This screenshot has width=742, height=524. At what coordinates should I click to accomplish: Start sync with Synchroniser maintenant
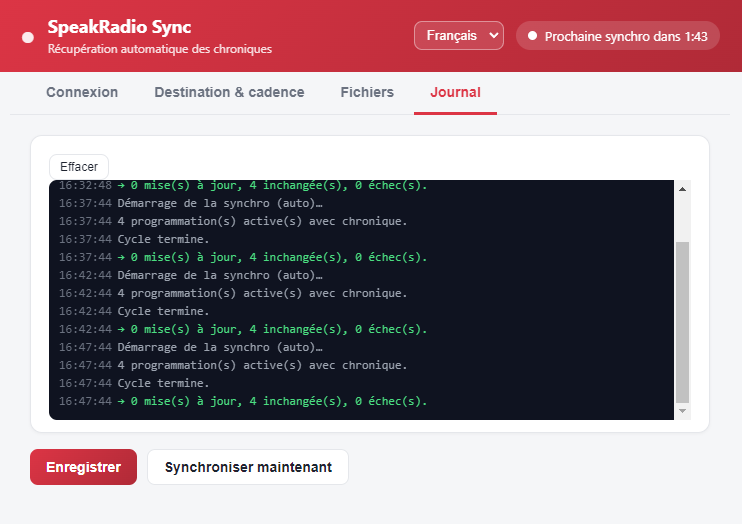248,467
